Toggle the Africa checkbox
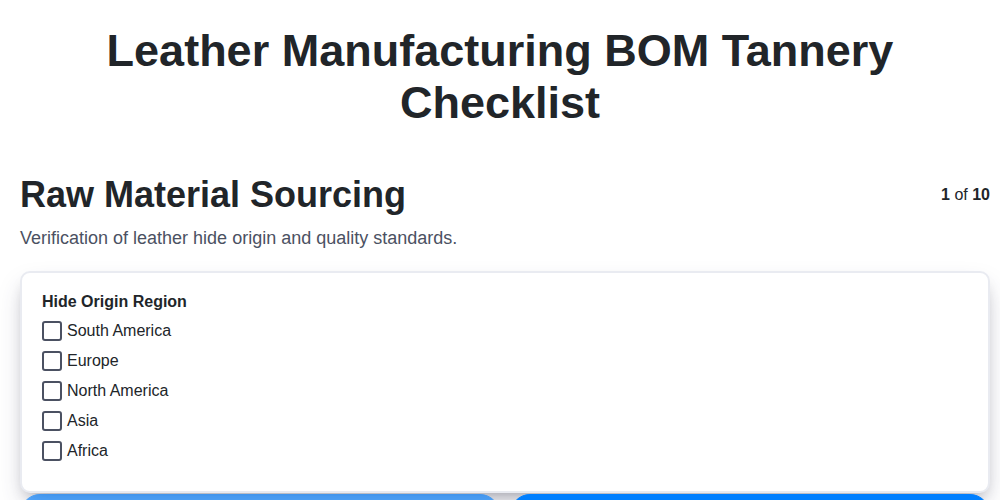The image size is (1000, 500). tap(52, 451)
